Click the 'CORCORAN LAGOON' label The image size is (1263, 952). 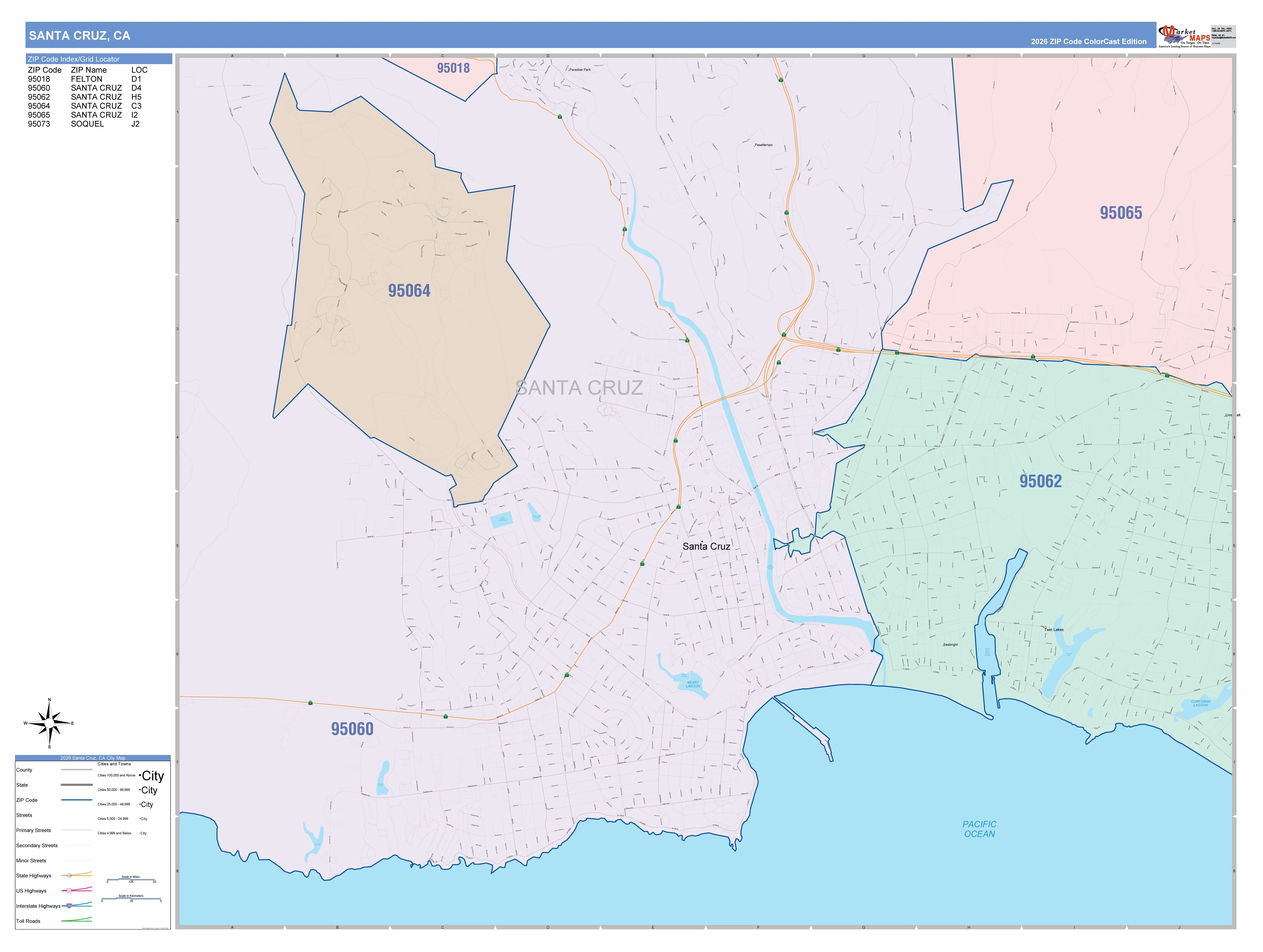[1201, 703]
